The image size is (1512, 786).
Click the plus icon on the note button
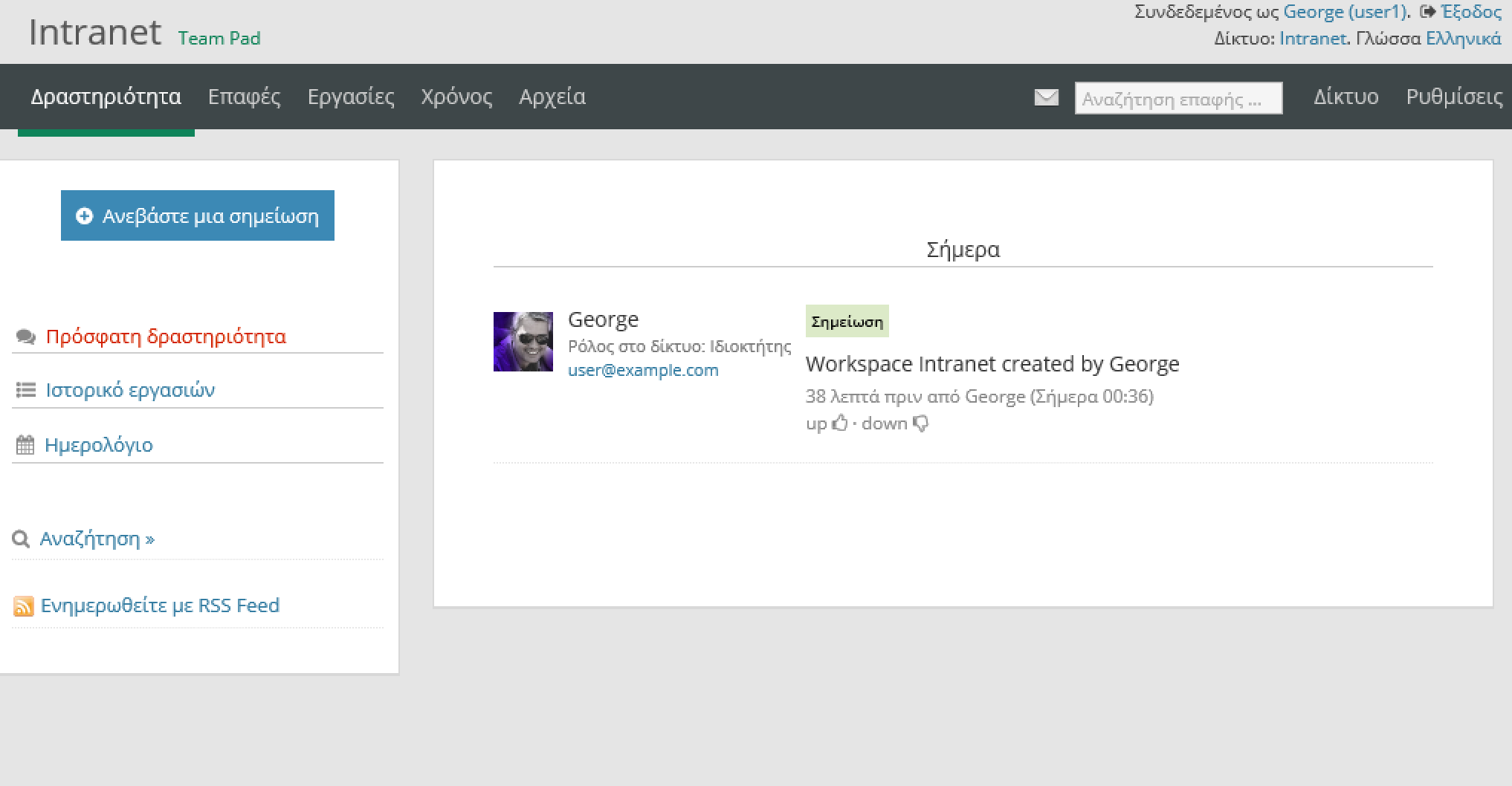84,215
